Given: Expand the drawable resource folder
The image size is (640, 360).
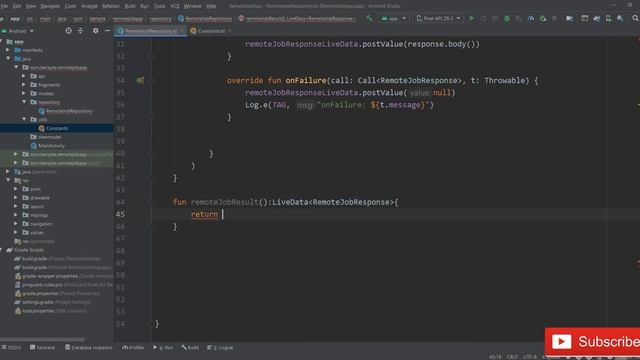Looking at the screenshot, I should point(16,198).
